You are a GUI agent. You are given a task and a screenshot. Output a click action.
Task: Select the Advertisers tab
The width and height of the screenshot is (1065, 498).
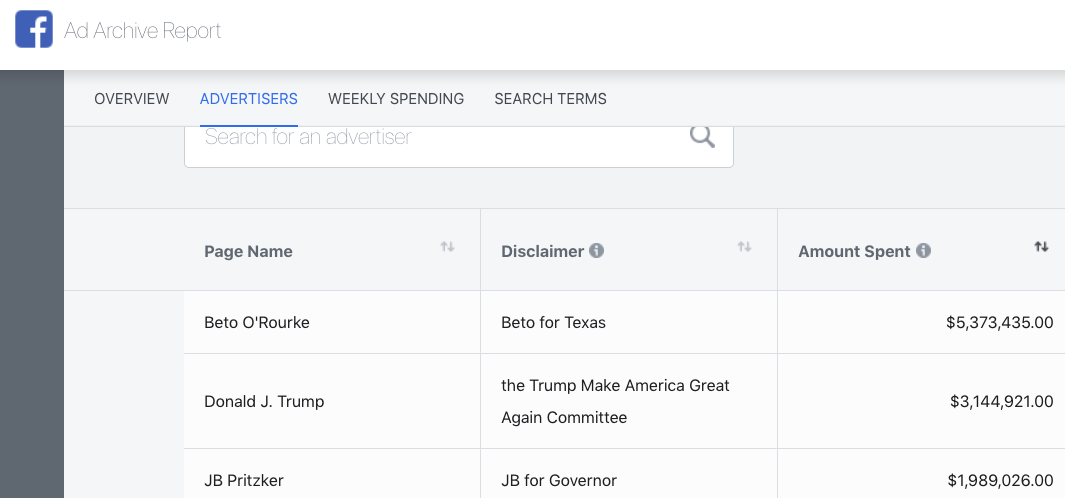pos(249,99)
